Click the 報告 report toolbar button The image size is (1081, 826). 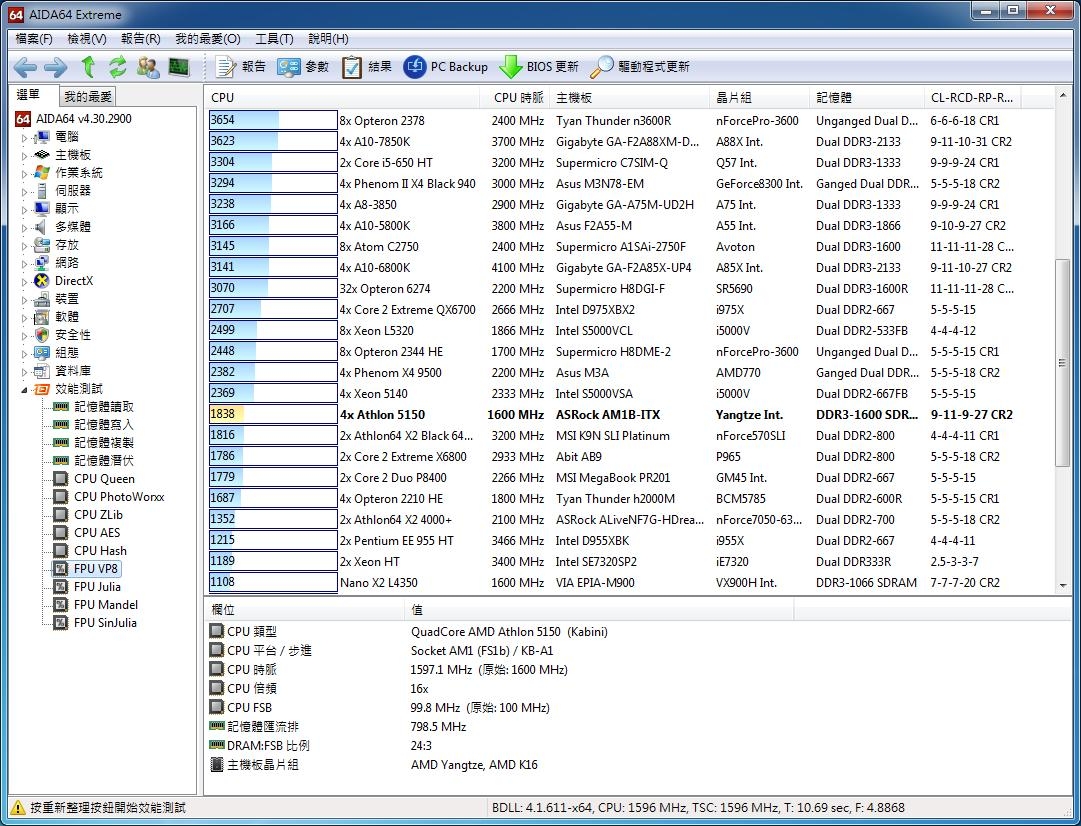tap(240, 67)
